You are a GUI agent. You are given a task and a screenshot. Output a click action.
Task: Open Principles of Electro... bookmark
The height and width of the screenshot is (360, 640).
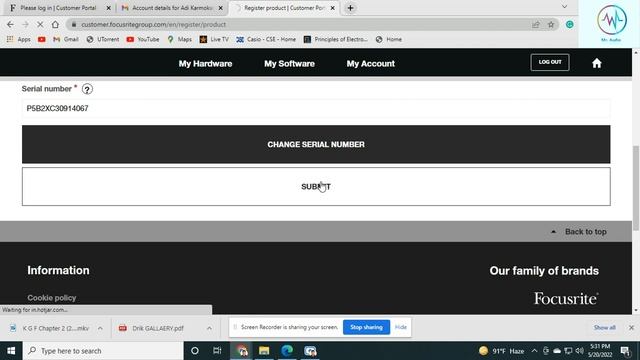336,39
